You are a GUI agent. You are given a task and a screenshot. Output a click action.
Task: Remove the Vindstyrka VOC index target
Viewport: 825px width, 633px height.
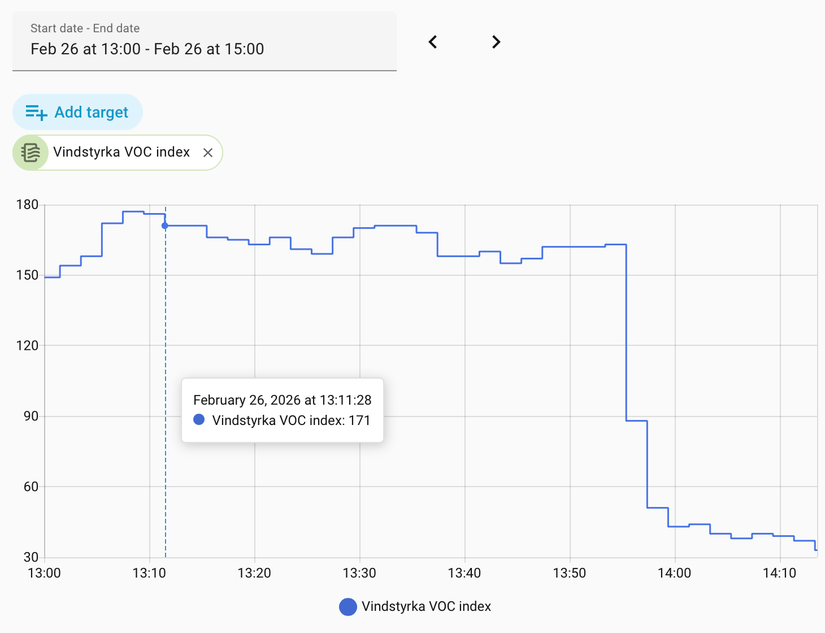[207, 152]
